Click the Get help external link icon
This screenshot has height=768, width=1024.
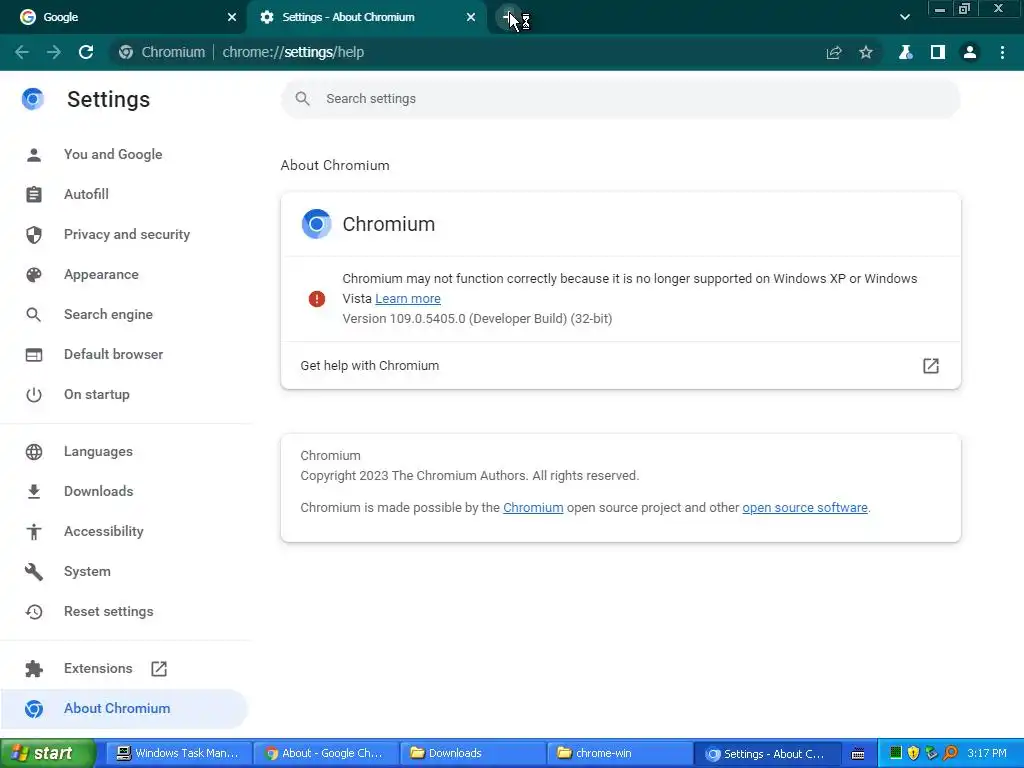[x=931, y=366]
